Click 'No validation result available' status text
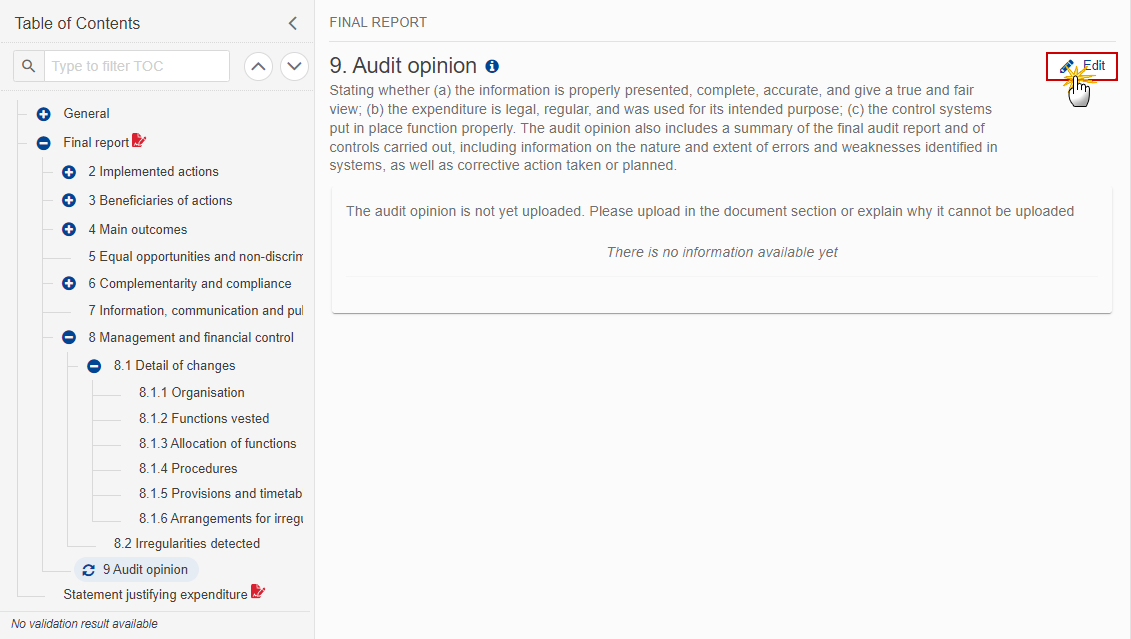The image size is (1131, 639). pos(84,624)
